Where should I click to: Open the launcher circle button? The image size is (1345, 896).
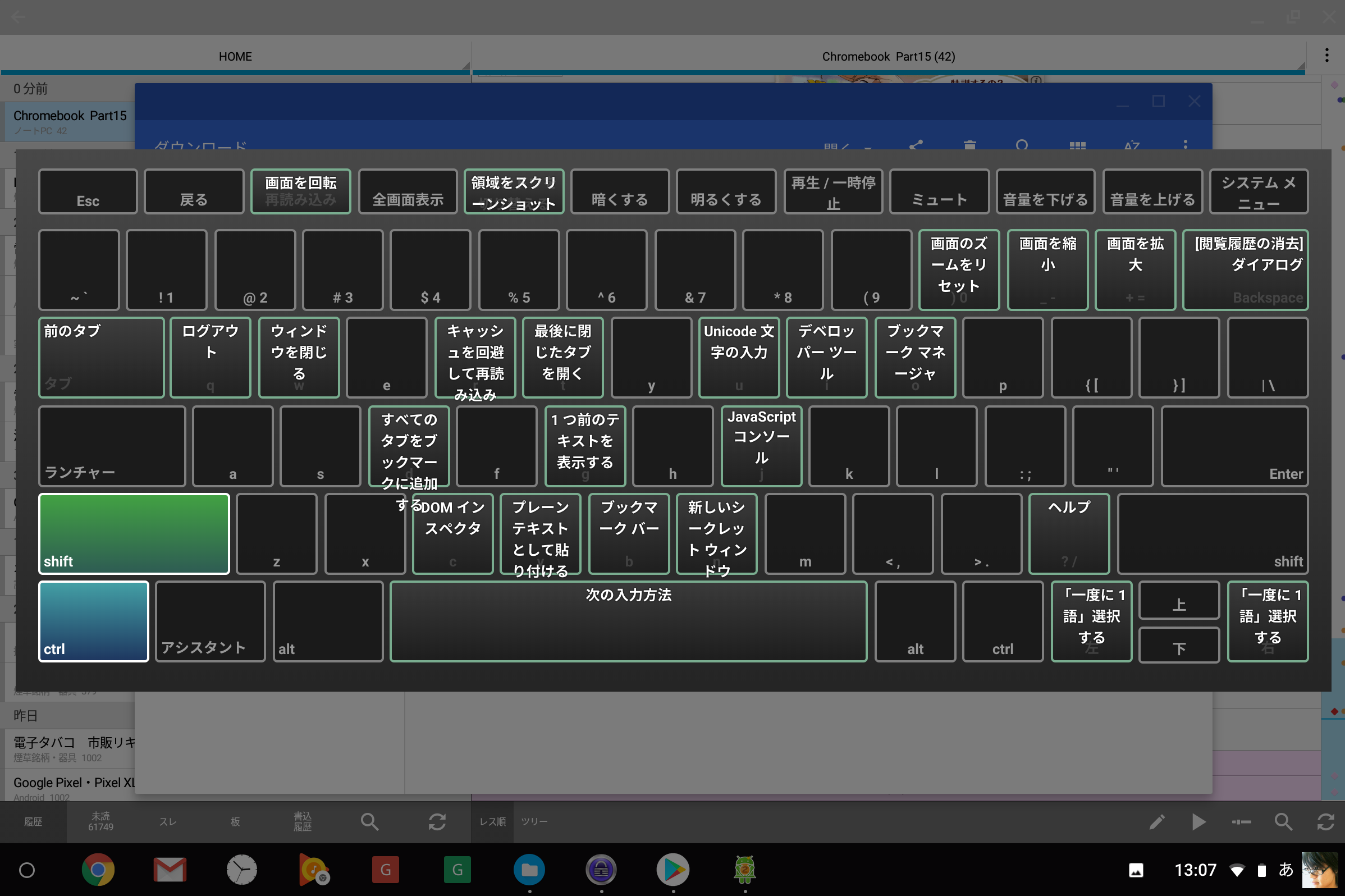27,870
